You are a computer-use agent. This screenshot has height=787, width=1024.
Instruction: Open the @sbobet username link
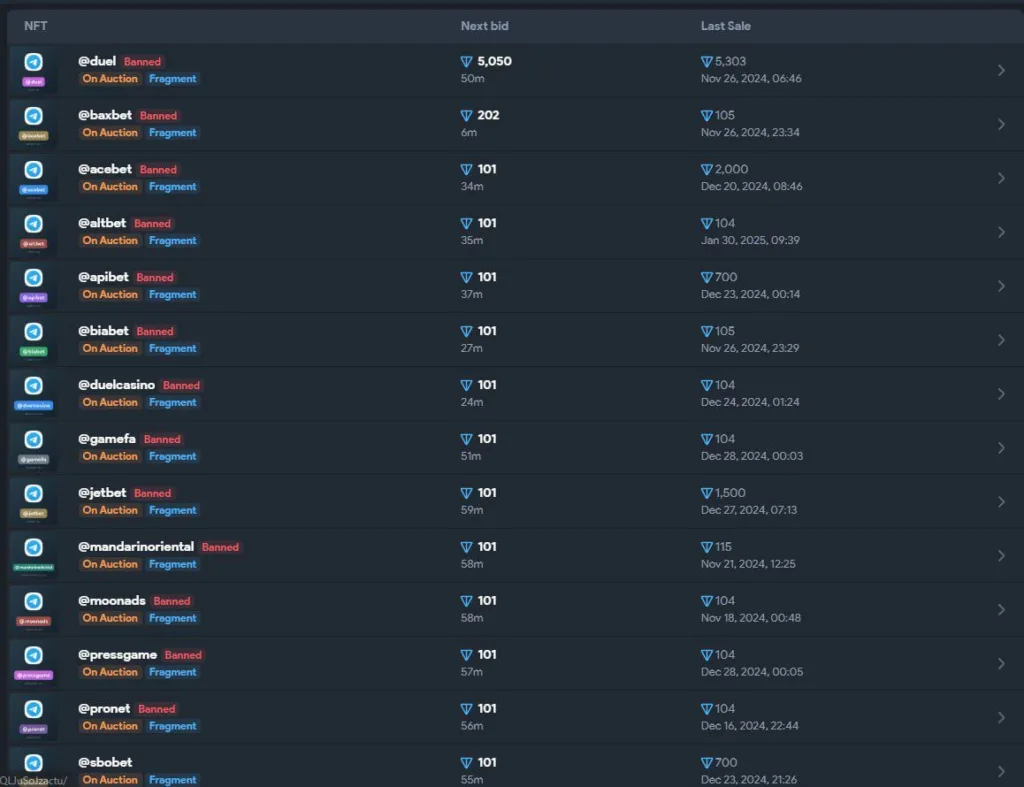pyautogui.click(x=105, y=762)
